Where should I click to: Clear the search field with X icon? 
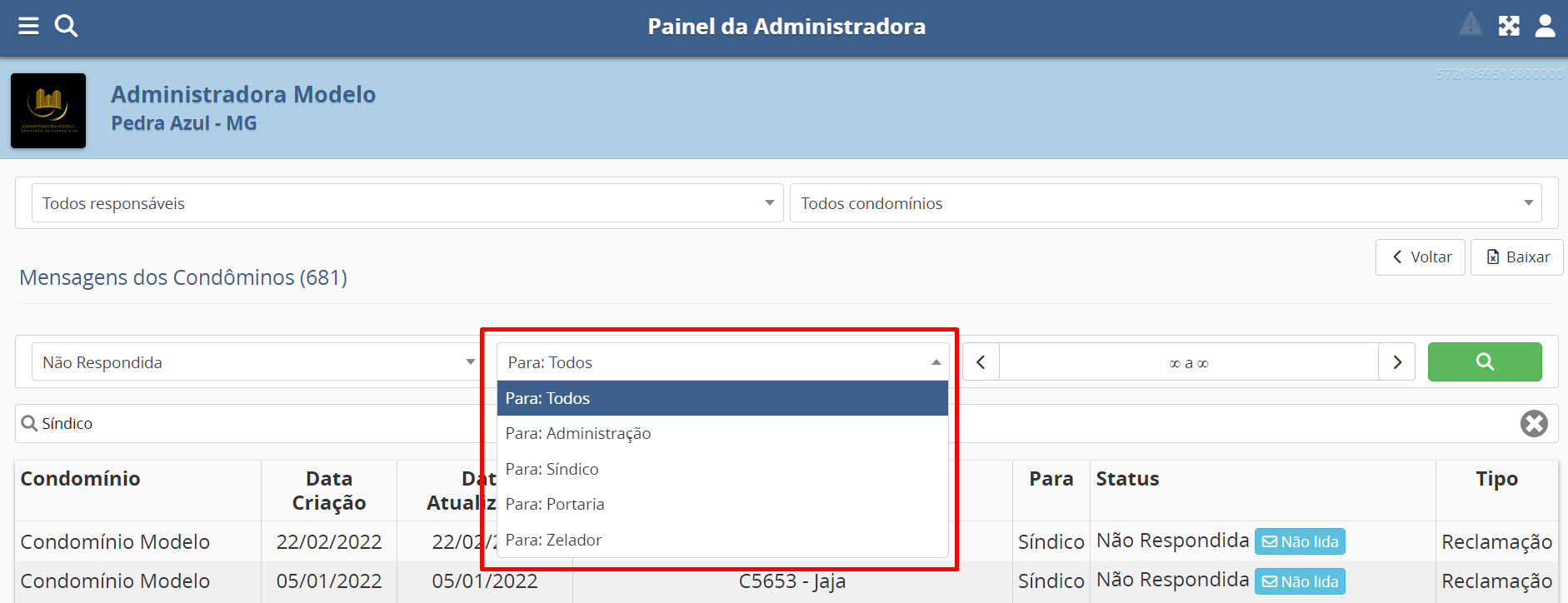(x=1533, y=424)
